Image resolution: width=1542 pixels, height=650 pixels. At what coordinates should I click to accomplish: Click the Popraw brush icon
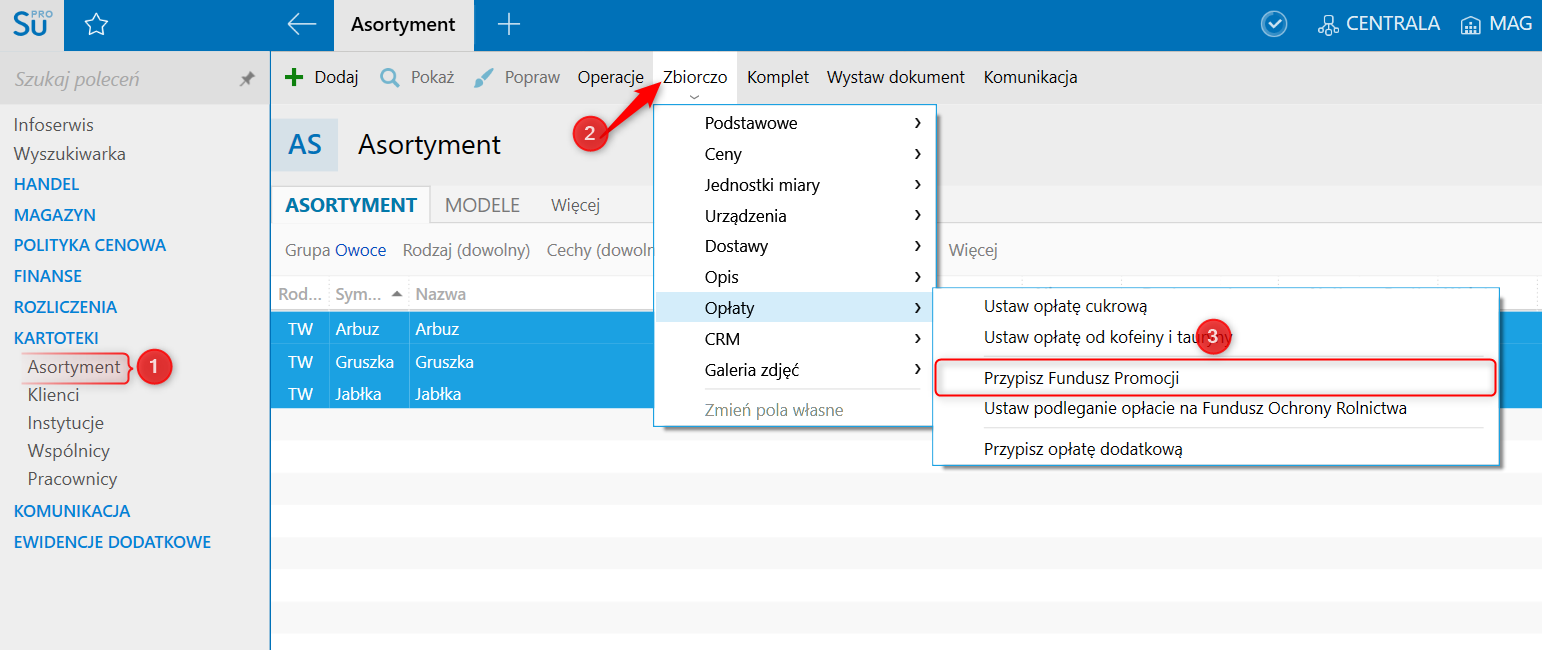[484, 77]
